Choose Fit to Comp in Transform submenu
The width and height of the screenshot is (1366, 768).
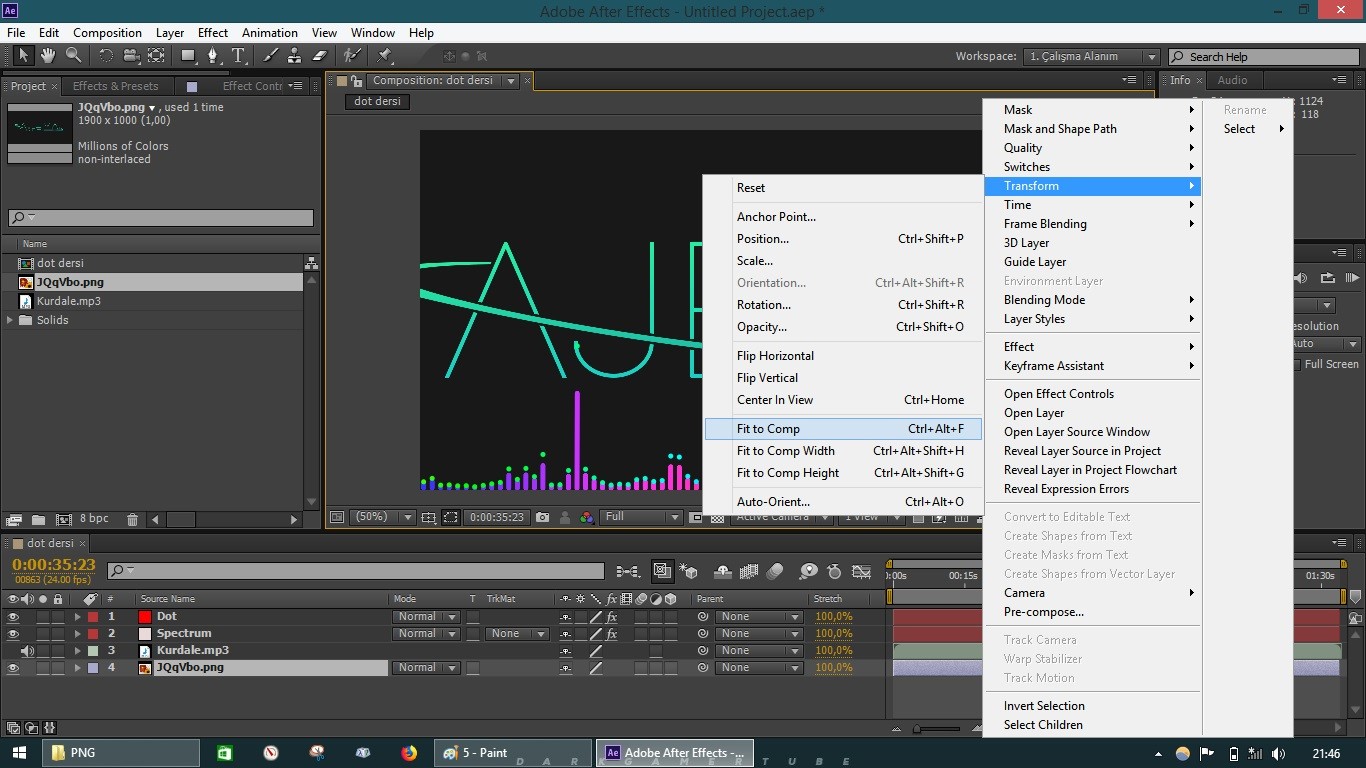click(843, 429)
